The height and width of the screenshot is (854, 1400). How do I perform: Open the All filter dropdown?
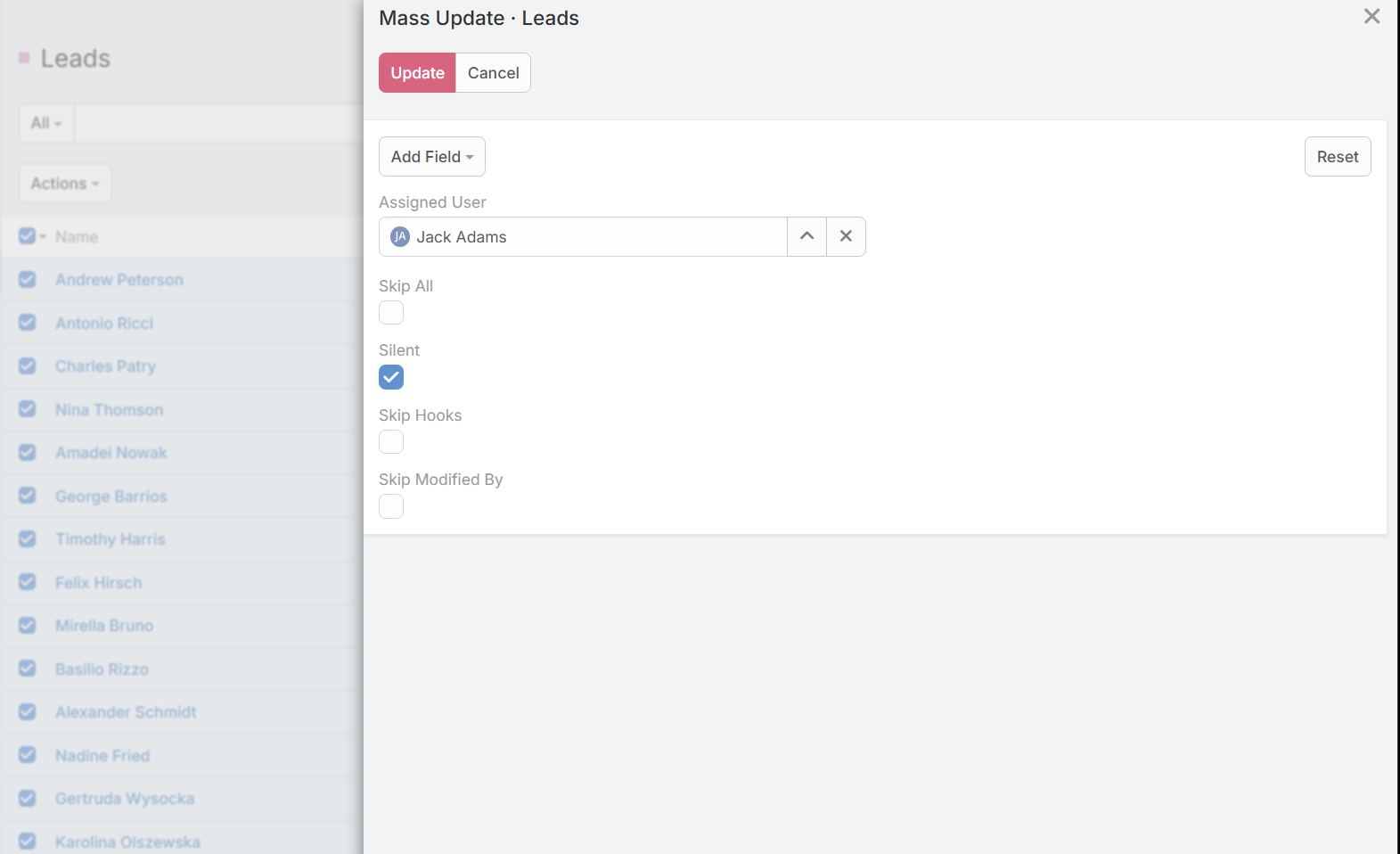point(46,123)
